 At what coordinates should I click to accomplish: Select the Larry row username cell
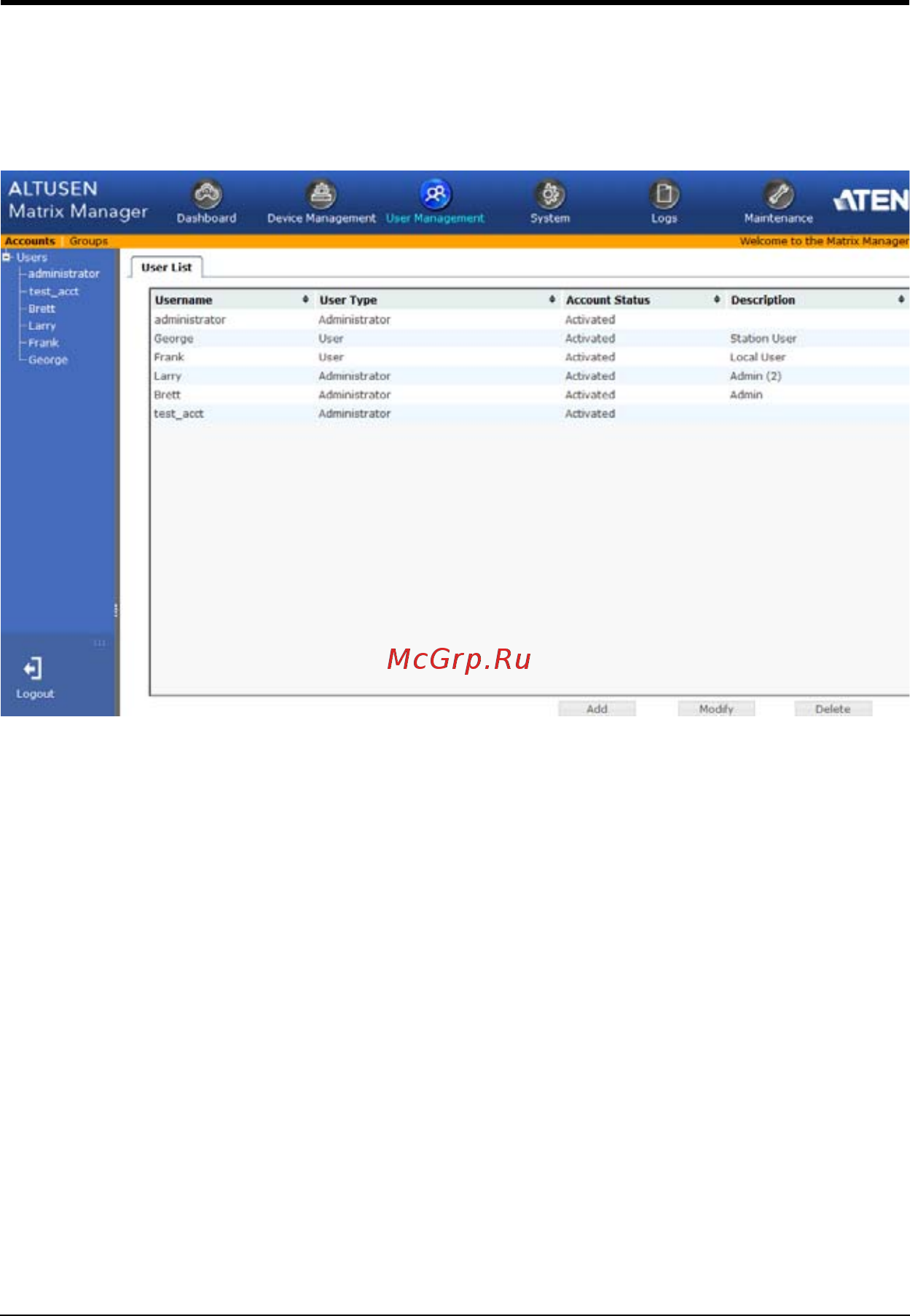(168, 376)
